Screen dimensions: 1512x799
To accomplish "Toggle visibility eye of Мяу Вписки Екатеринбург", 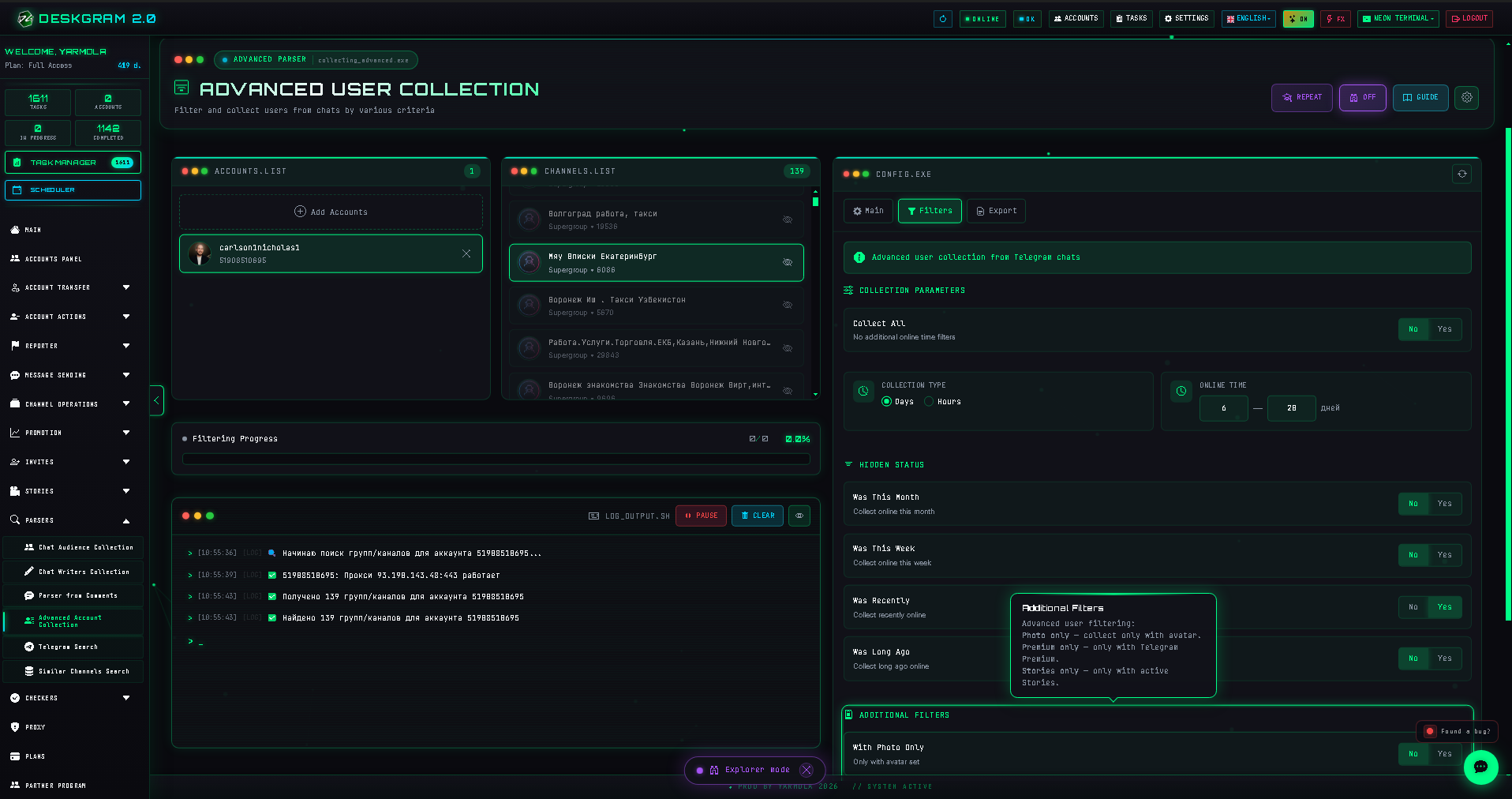I will tap(787, 262).
